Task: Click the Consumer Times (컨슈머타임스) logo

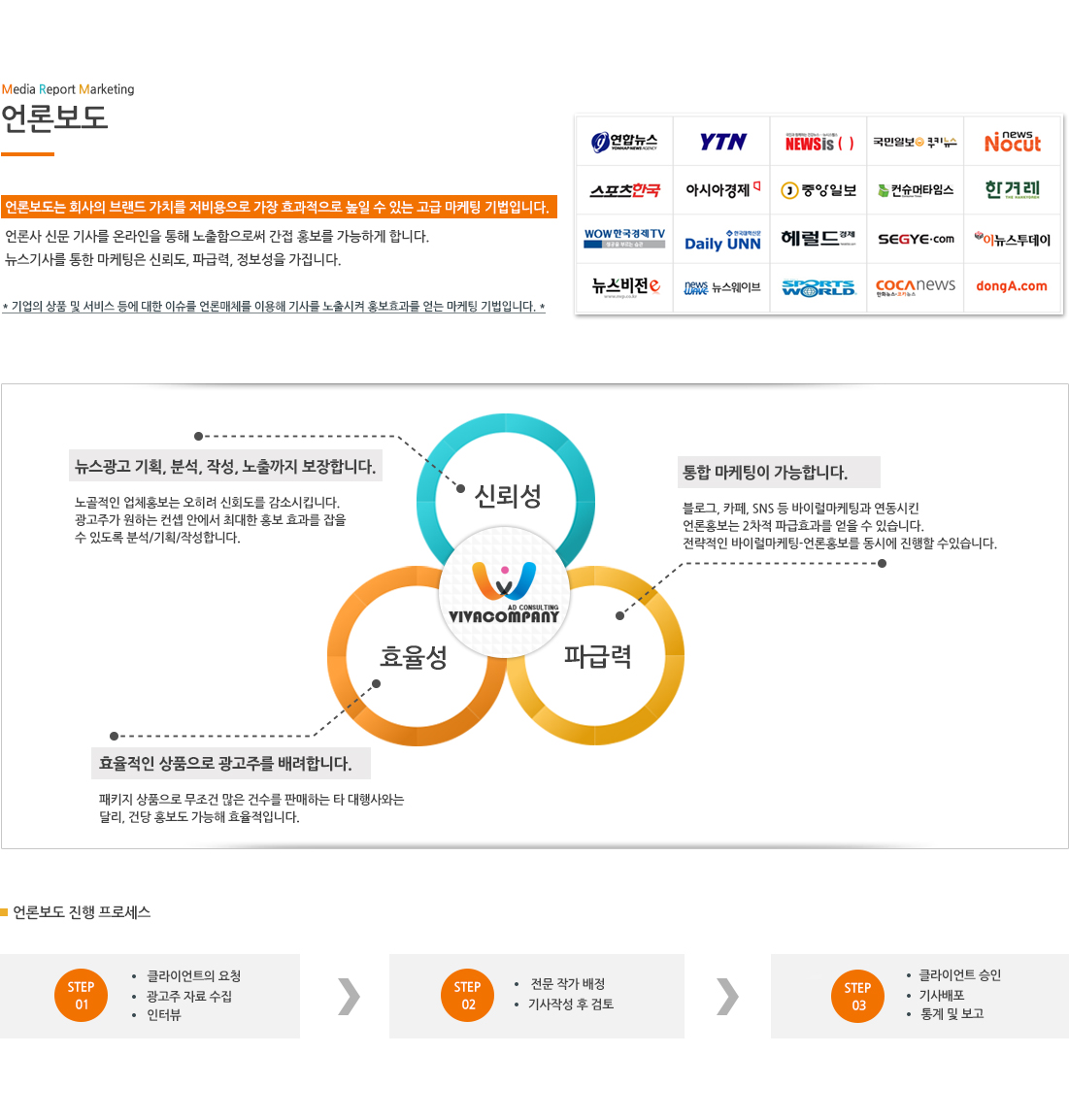Action: pyautogui.click(x=916, y=190)
